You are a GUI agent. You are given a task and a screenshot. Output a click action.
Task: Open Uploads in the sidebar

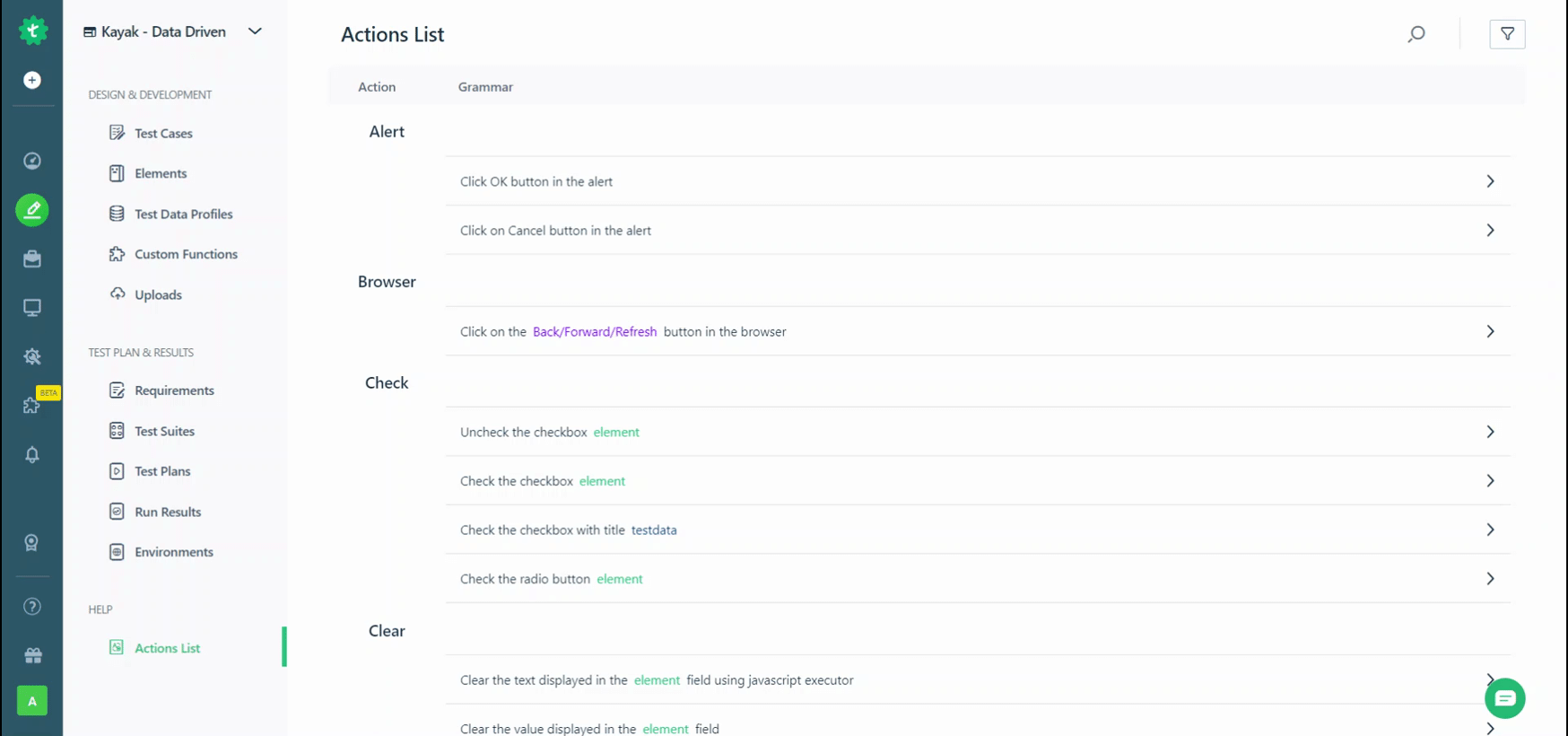158,294
